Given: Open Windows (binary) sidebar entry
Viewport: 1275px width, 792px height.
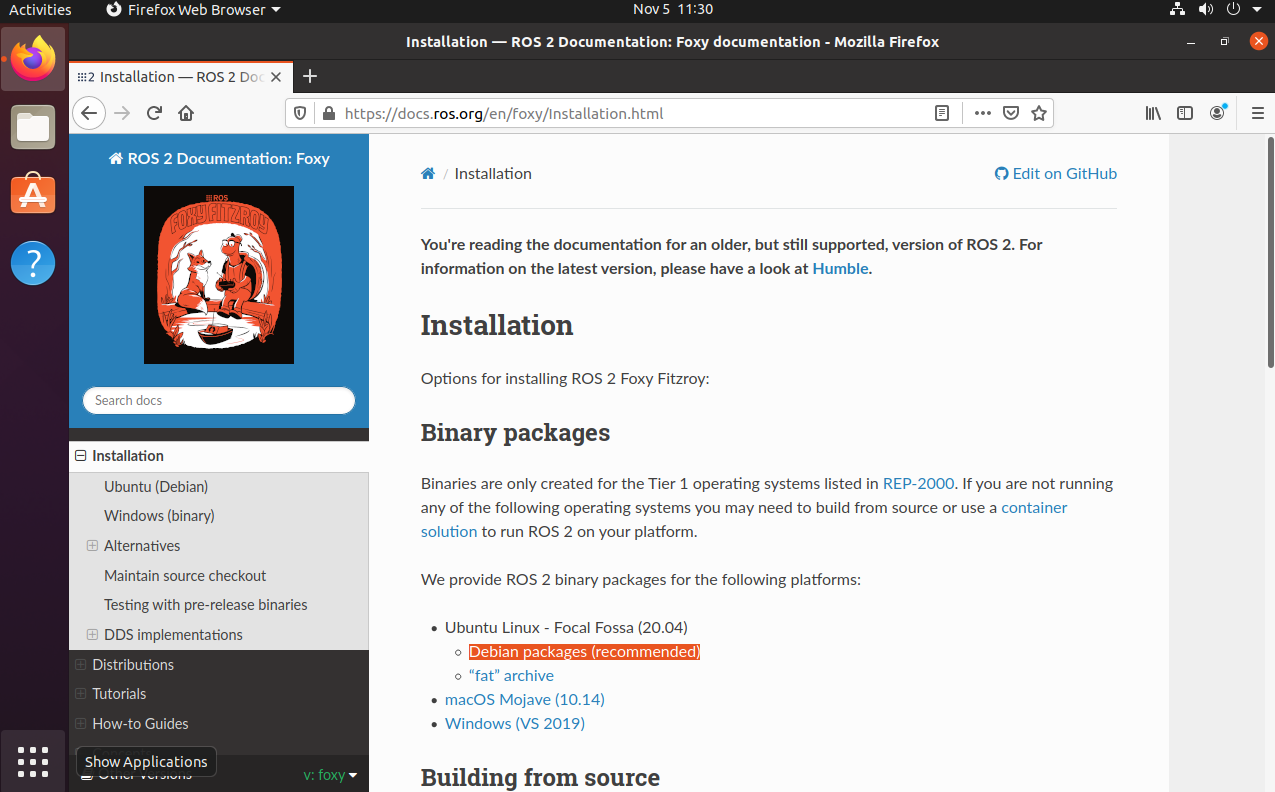Looking at the screenshot, I should (x=159, y=515).
